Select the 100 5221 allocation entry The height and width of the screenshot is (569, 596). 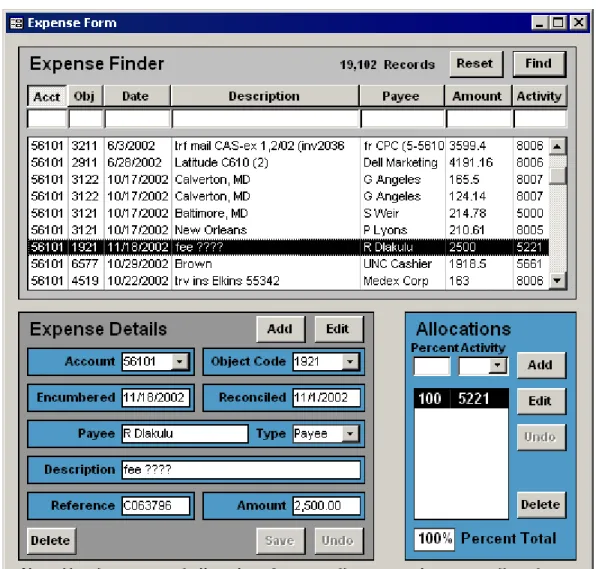click(x=461, y=399)
